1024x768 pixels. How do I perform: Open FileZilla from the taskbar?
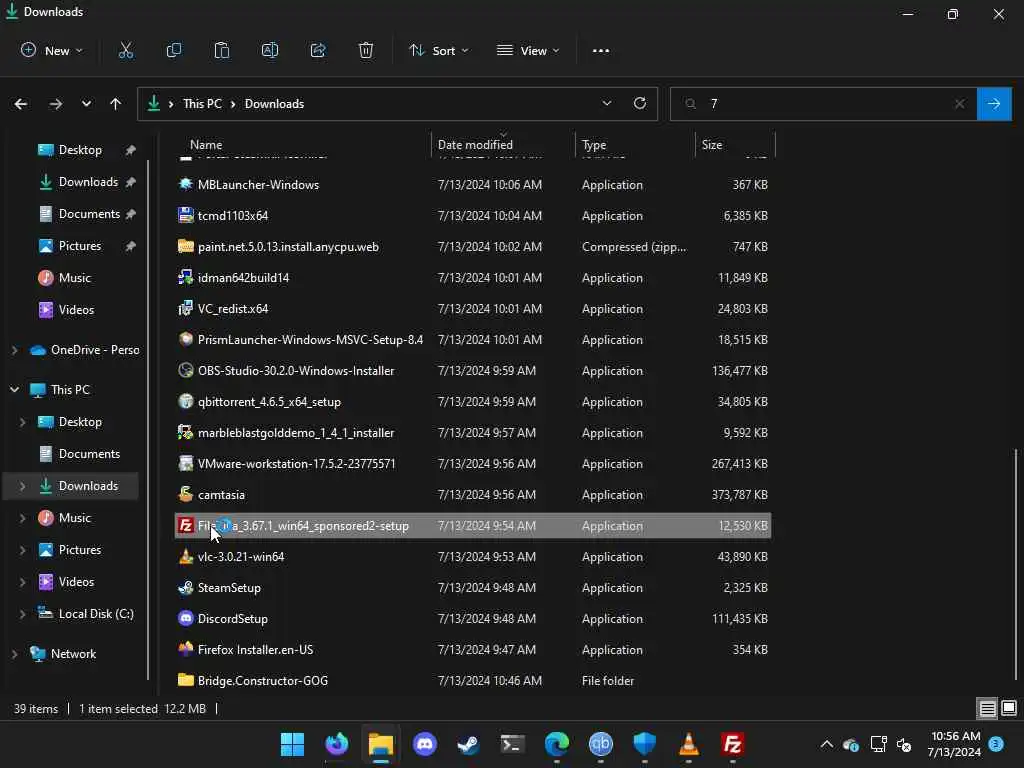coord(733,744)
